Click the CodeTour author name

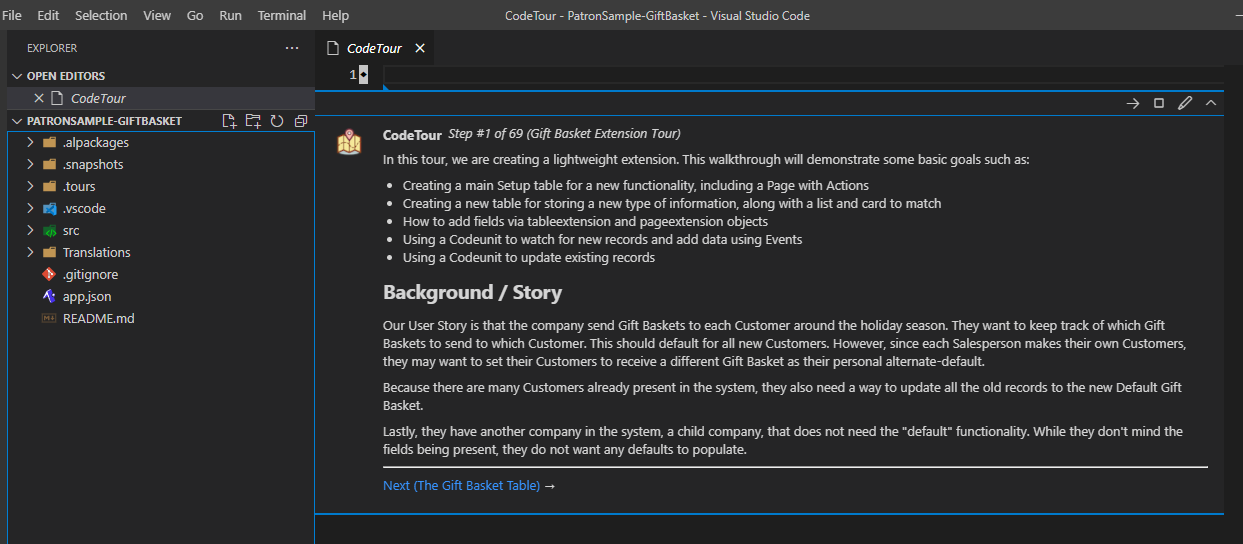click(x=412, y=134)
